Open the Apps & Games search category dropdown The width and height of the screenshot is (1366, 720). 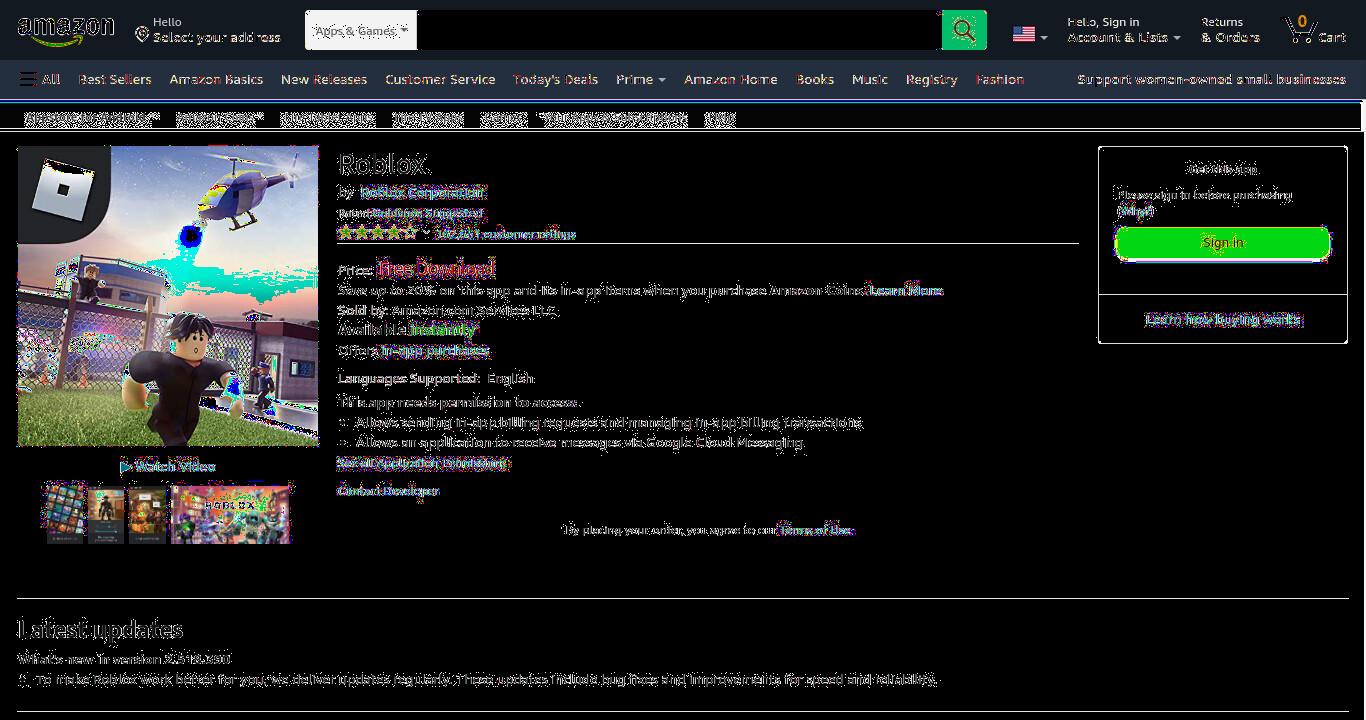point(361,30)
